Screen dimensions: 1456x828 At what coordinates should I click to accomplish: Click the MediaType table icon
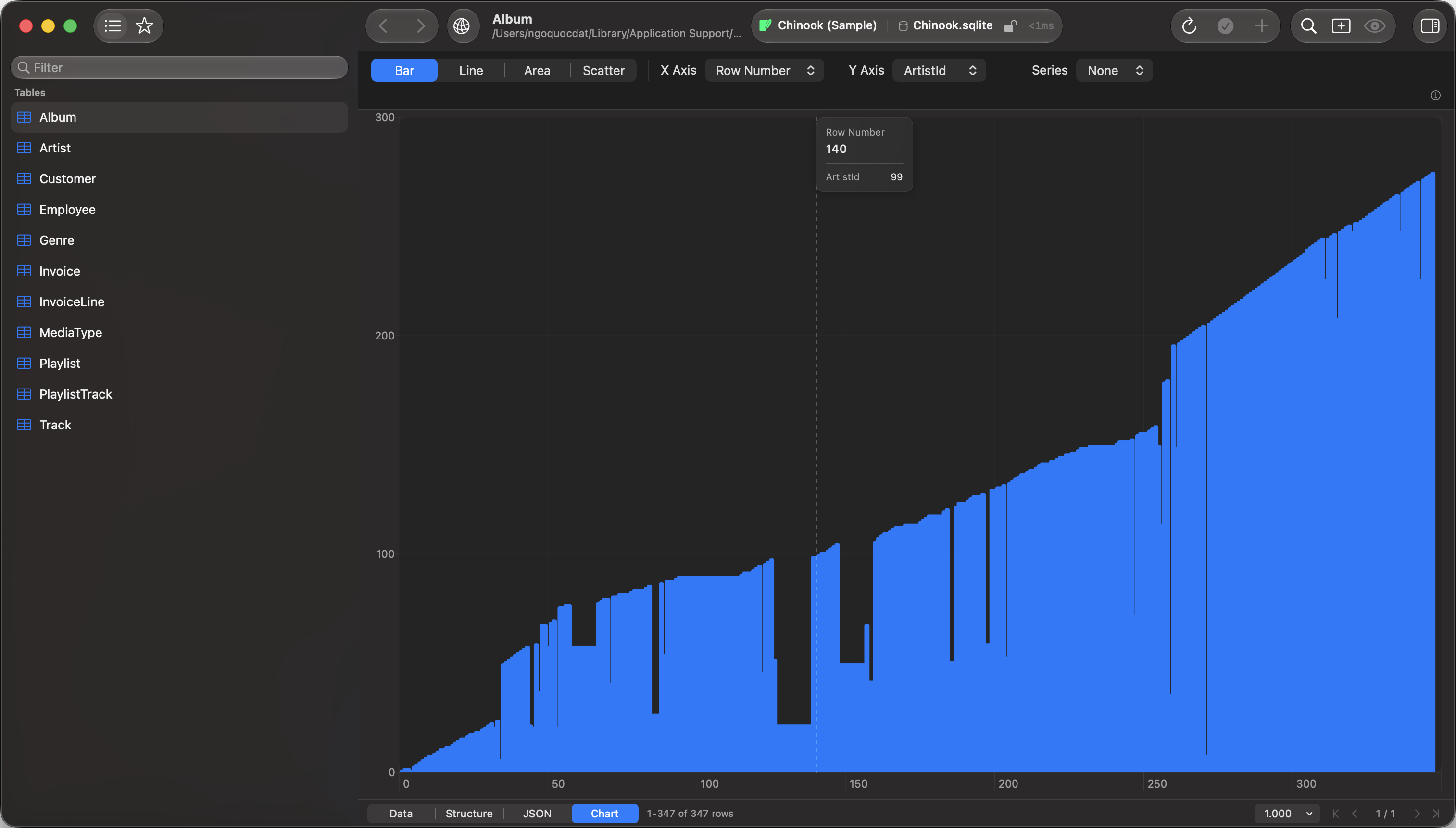click(x=24, y=332)
